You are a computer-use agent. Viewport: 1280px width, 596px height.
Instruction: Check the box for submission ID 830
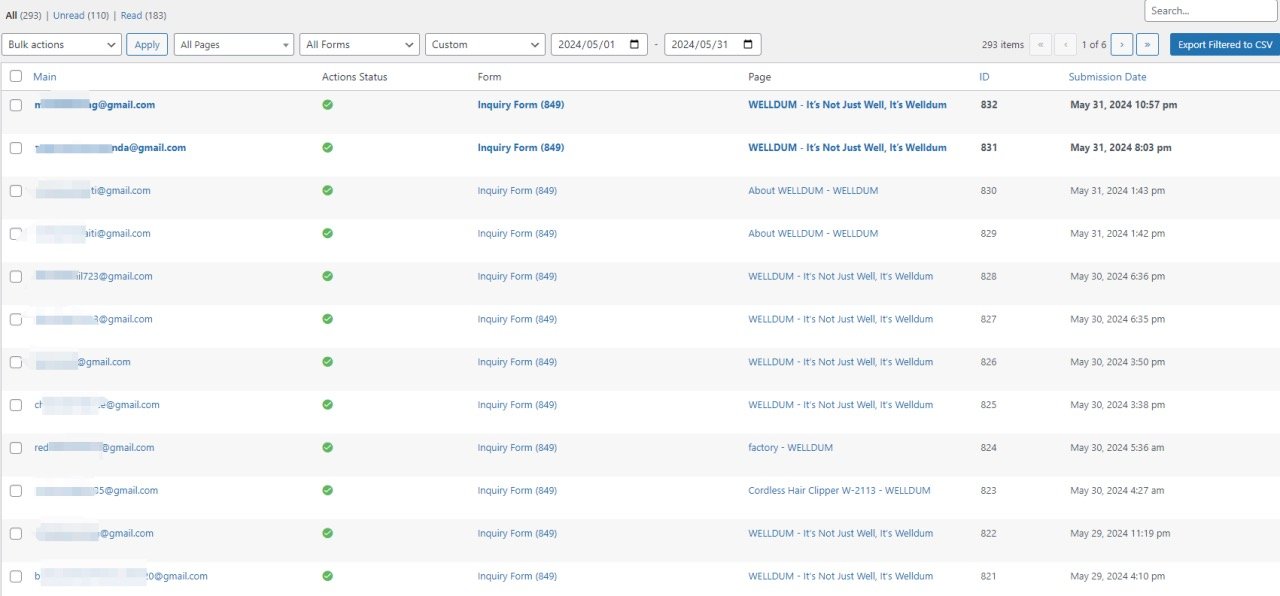click(16, 190)
